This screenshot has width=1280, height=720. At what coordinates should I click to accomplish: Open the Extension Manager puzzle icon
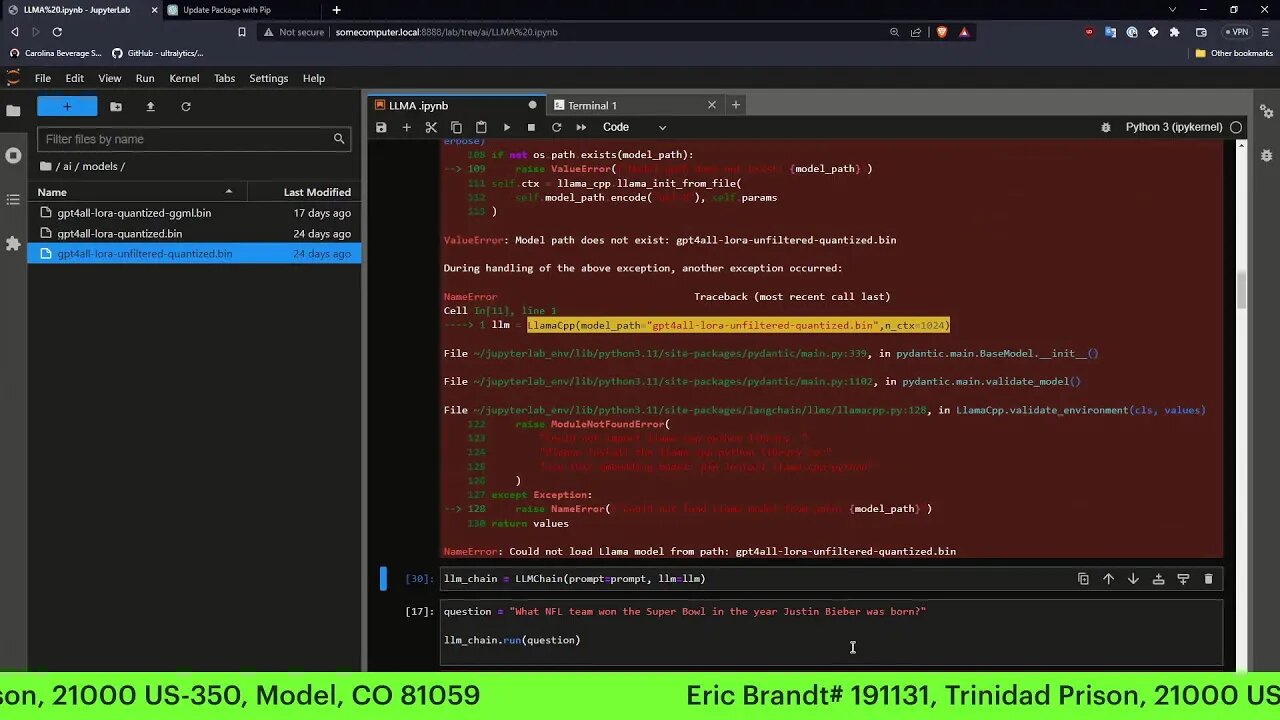(x=13, y=243)
